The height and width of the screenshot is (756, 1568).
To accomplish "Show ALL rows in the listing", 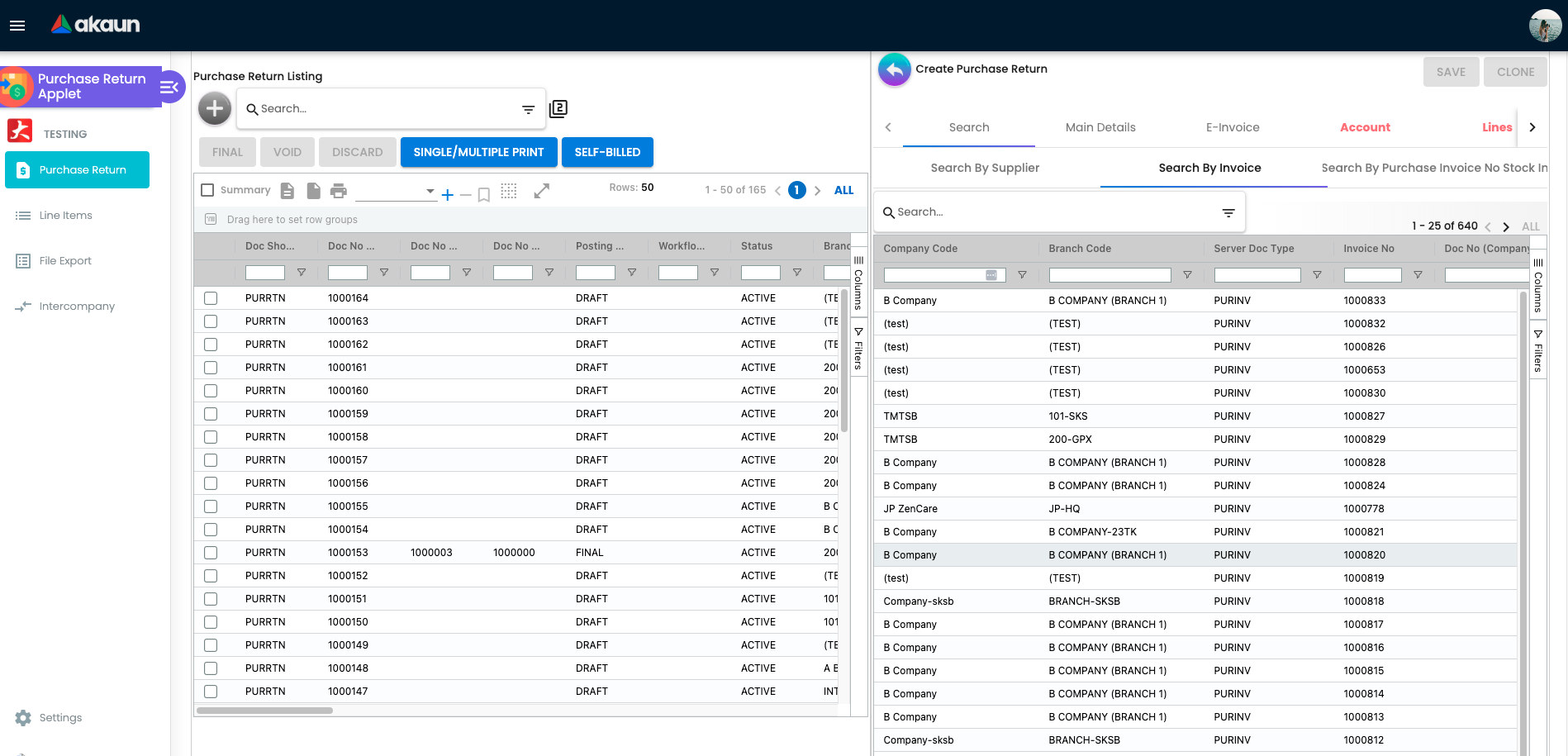I will coord(843,191).
